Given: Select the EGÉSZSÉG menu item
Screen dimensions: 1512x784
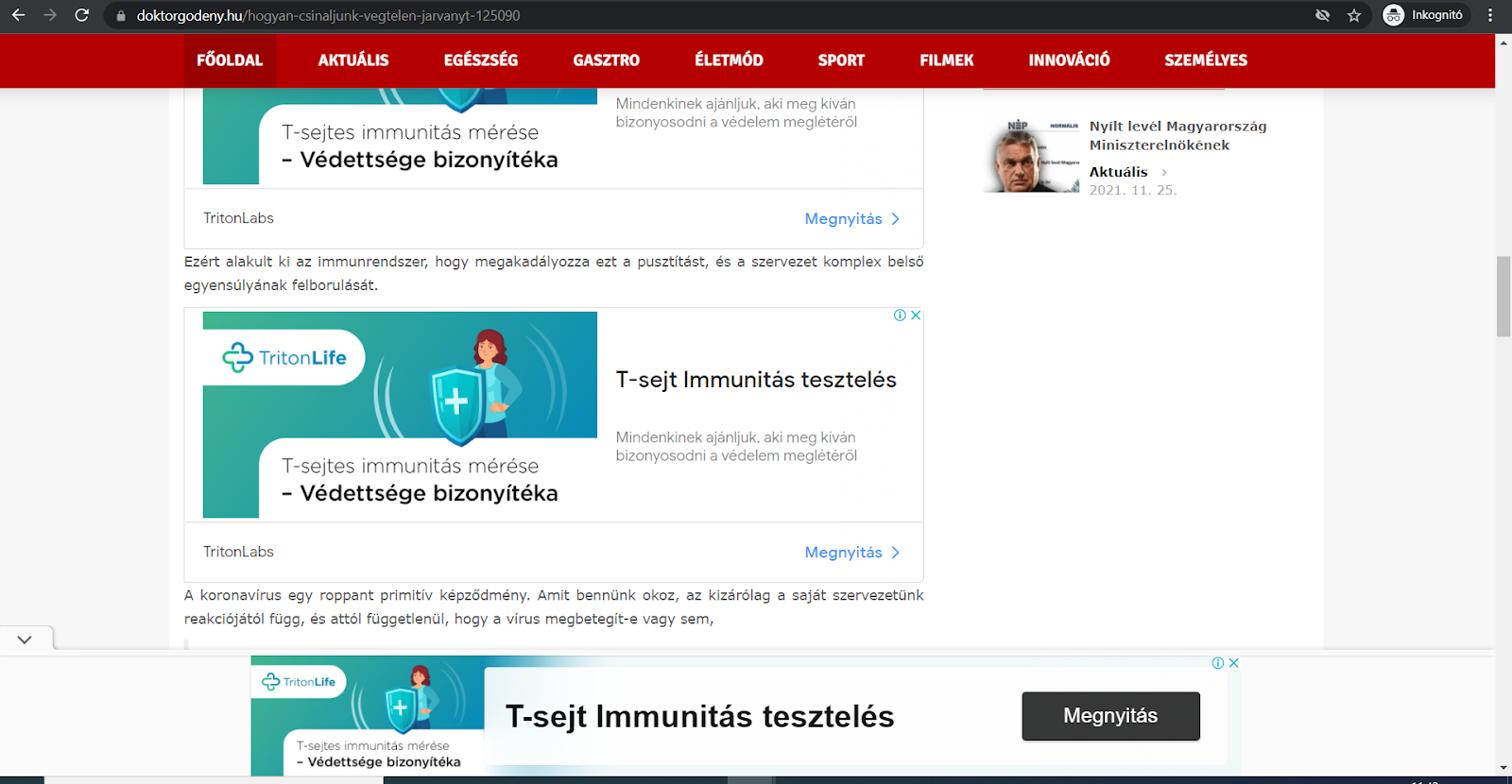Looking at the screenshot, I should 481,60.
